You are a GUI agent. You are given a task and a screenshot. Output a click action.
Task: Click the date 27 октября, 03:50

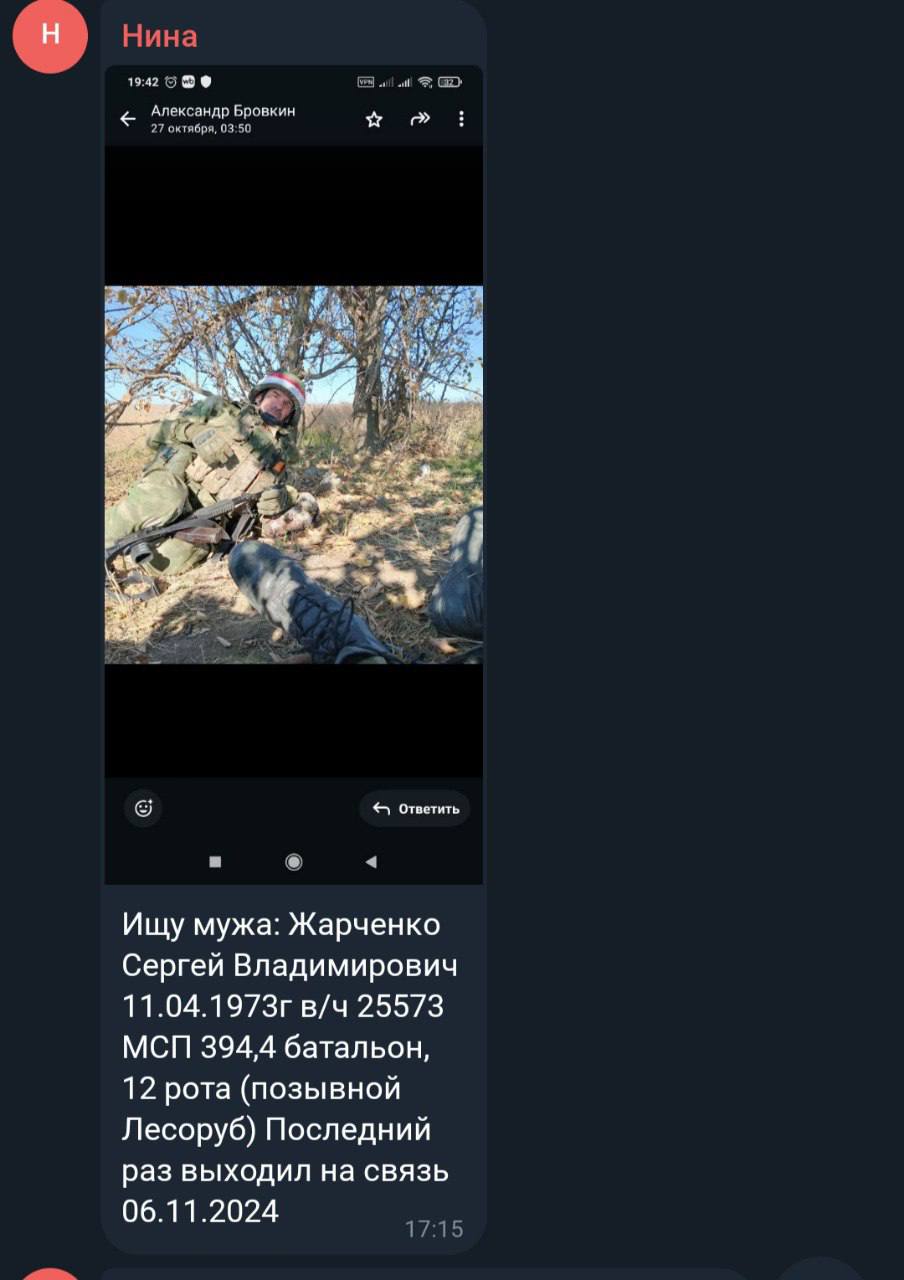(x=201, y=129)
